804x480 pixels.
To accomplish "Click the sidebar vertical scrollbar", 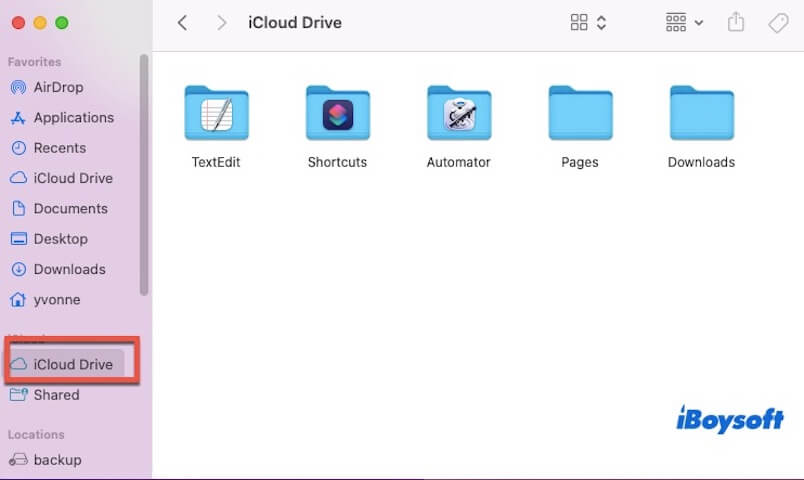I will point(144,175).
